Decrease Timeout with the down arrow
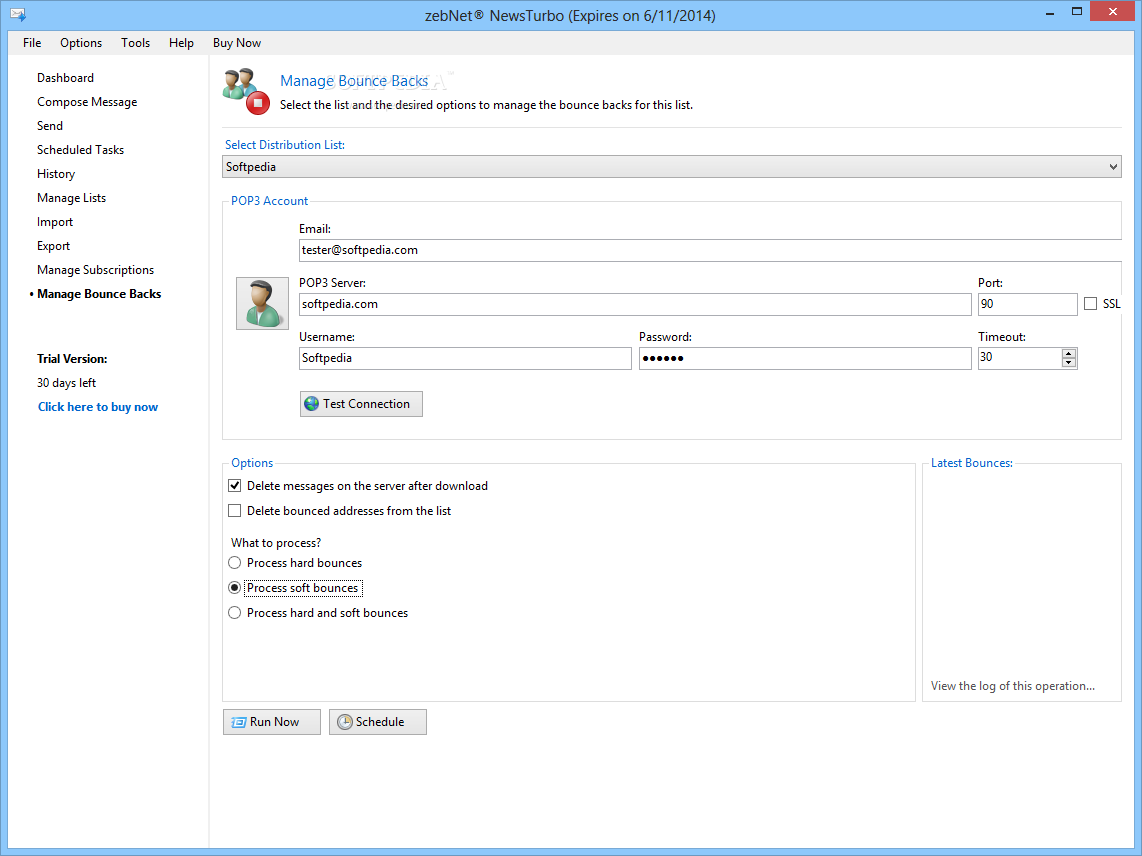This screenshot has height=856, width=1142. pyautogui.click(x=1068, y=363)
